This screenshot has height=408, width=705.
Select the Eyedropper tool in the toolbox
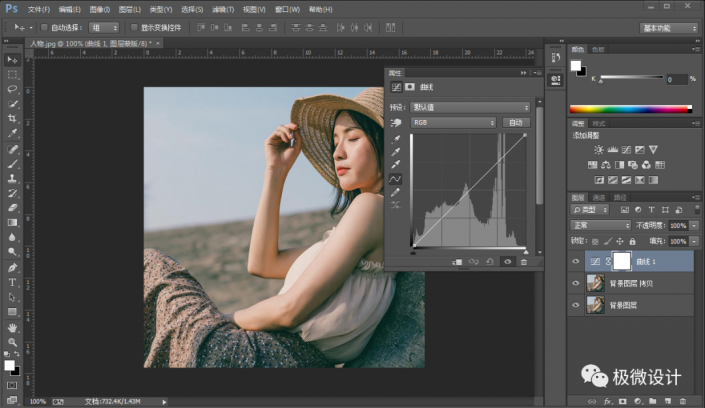tap(13, 133)
